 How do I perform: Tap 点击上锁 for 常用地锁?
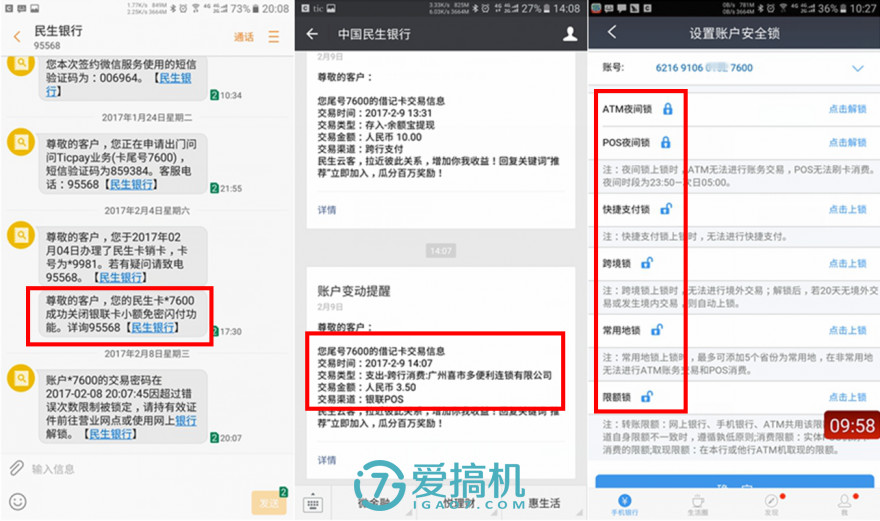847,330
